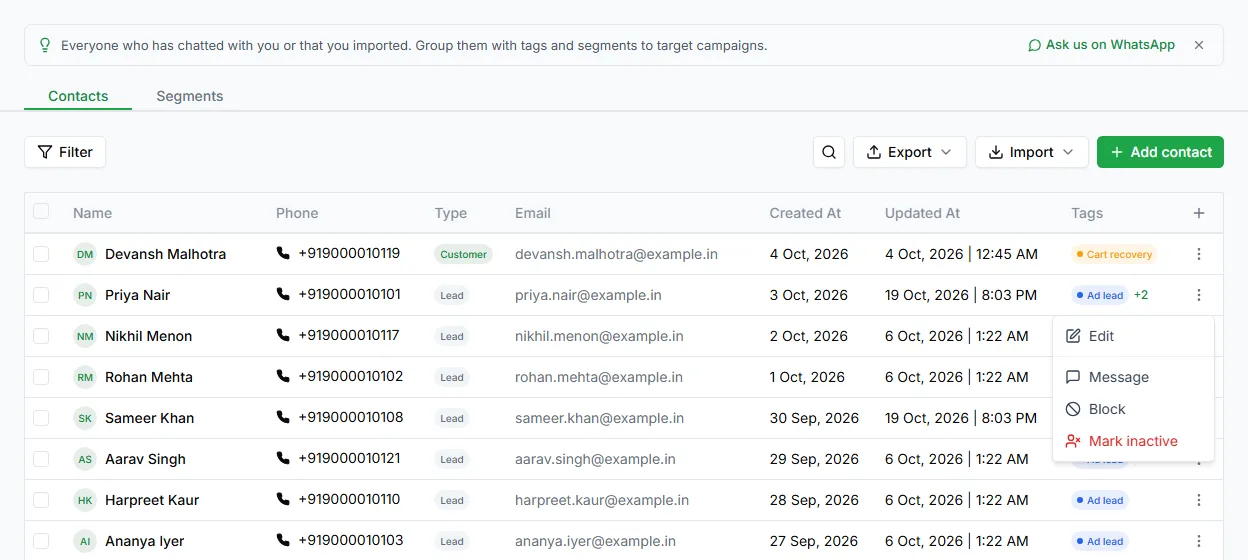Click email devansh.malhotra@example.in
Screen dimensions: 1248x560
616,254
